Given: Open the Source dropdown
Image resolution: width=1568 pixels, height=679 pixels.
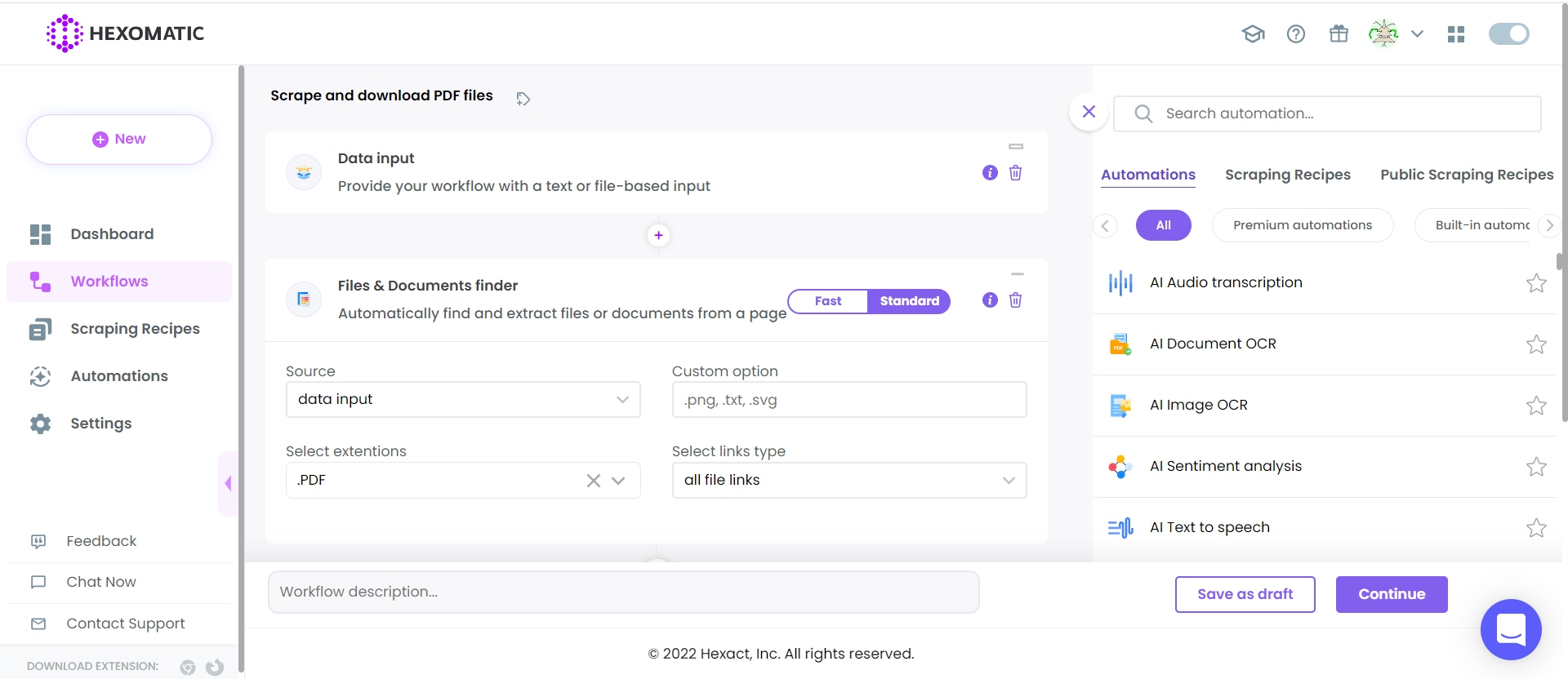Looking at the screenshot, I should (x=463, y=400).
